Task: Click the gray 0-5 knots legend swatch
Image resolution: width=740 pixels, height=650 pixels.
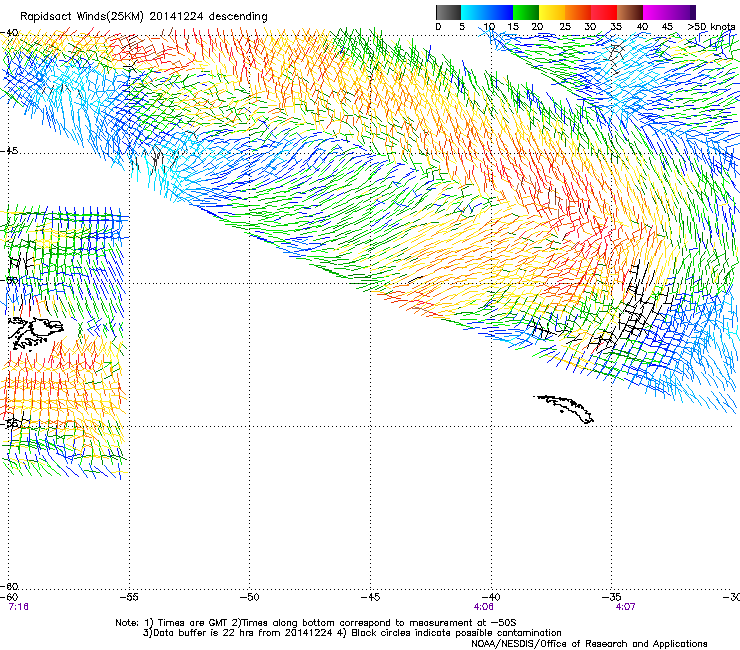Action: pyautogui.click(x=448, y=12)
